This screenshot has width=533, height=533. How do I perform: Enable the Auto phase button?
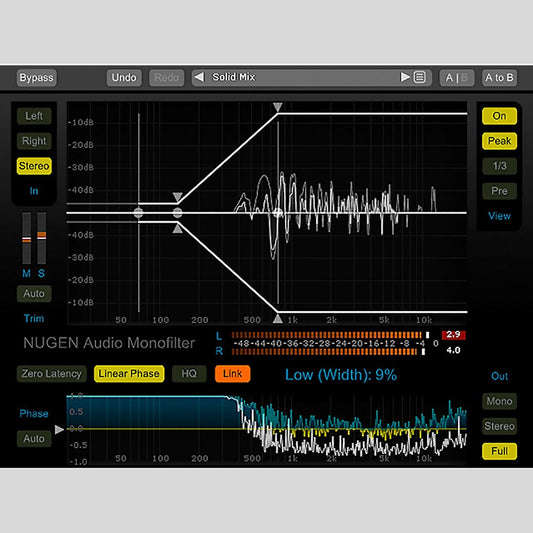[x=34, y=439]
